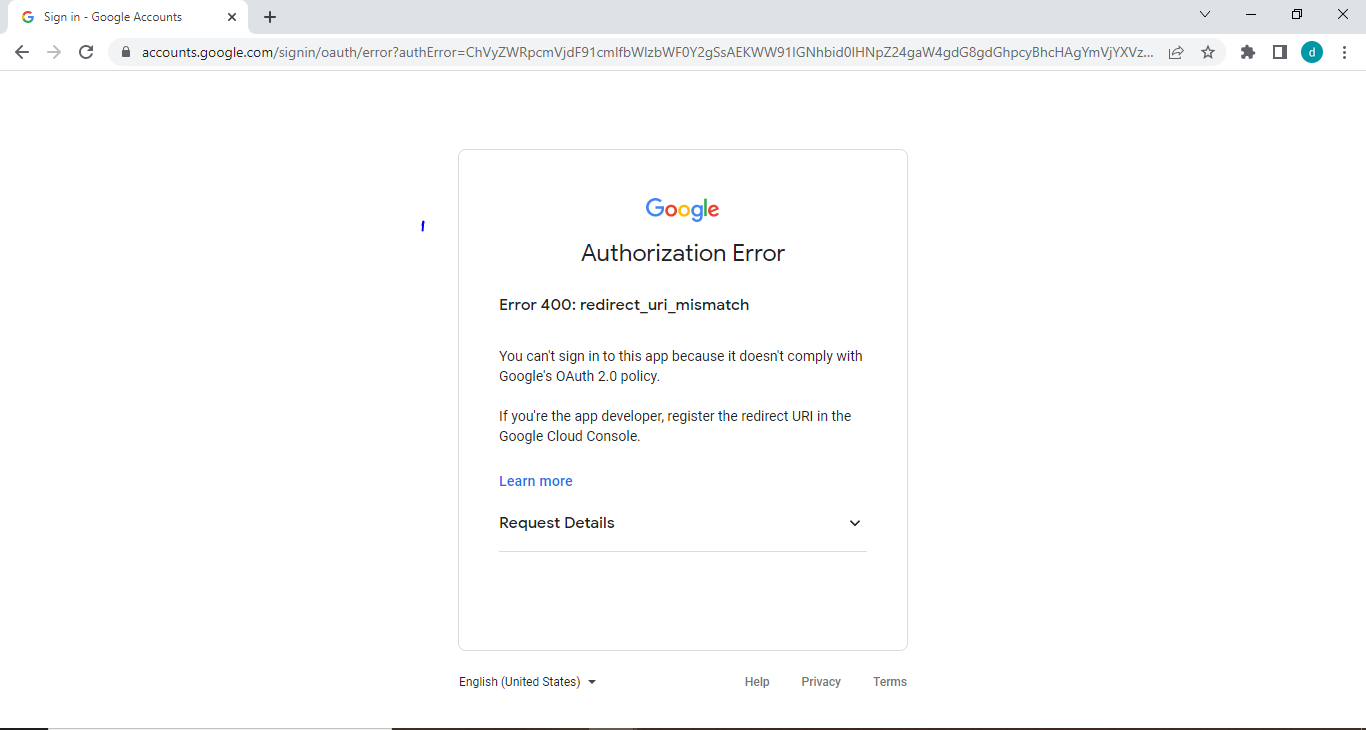
Task: Click the browser back arrow
Action: pyautogui.click(x=22, y=52)
